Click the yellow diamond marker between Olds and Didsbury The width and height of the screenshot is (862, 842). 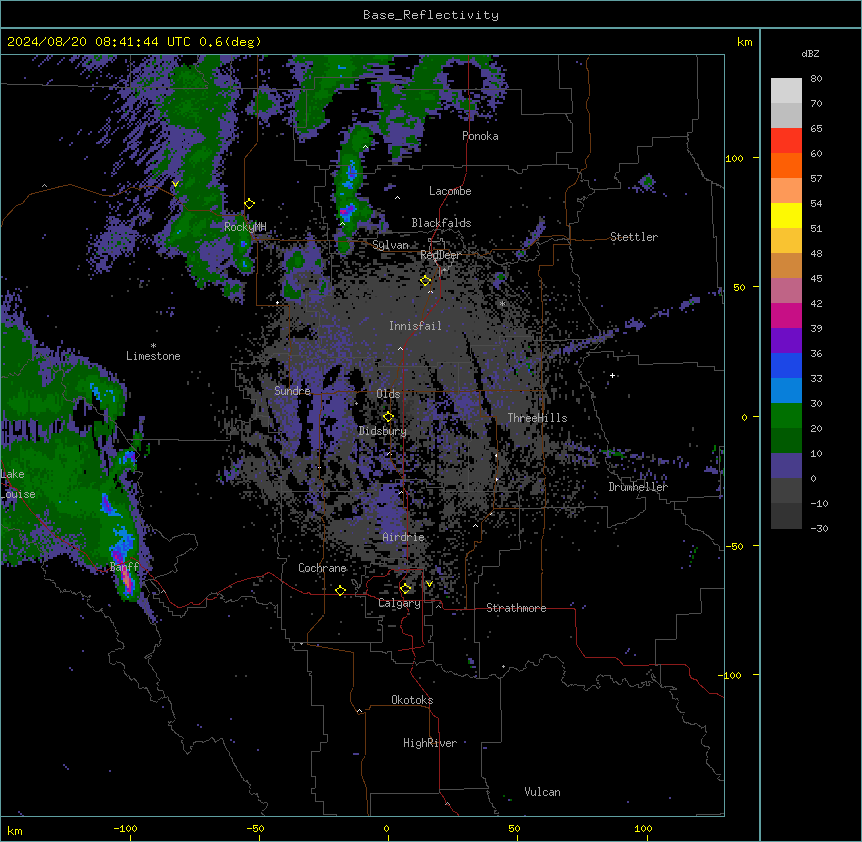(x=388, y=417)
